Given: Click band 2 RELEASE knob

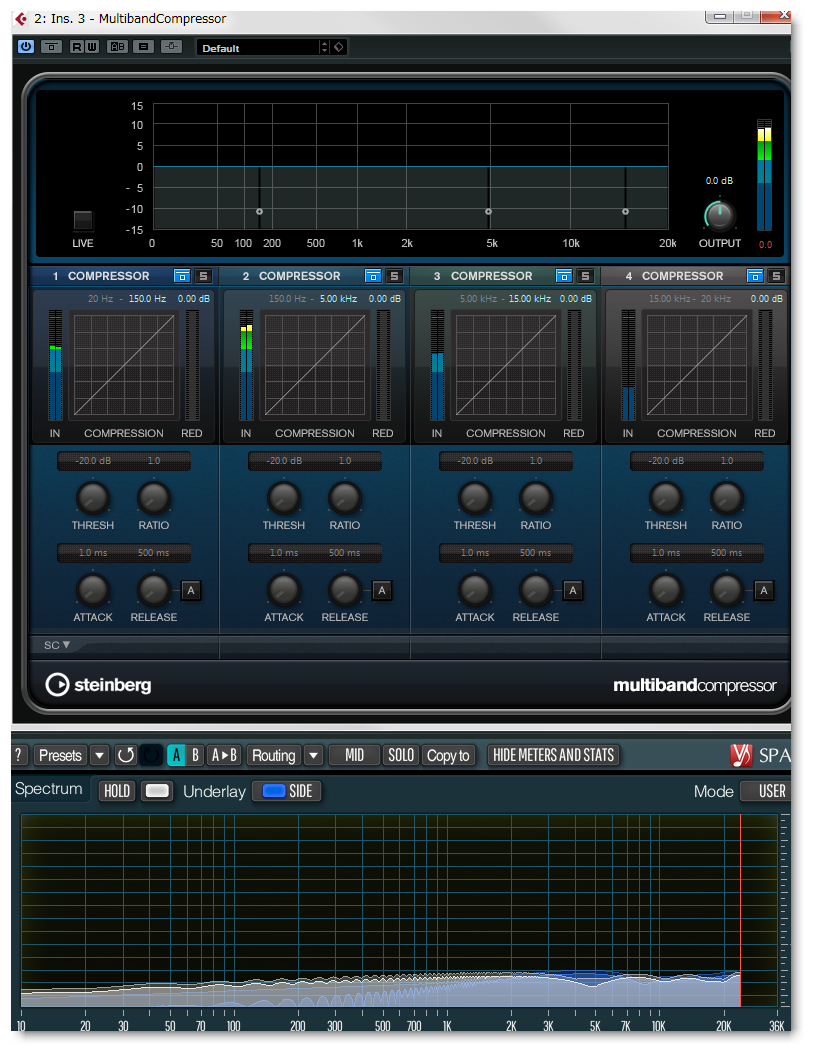Looking at the screenshot, I should tap(345, 590).
